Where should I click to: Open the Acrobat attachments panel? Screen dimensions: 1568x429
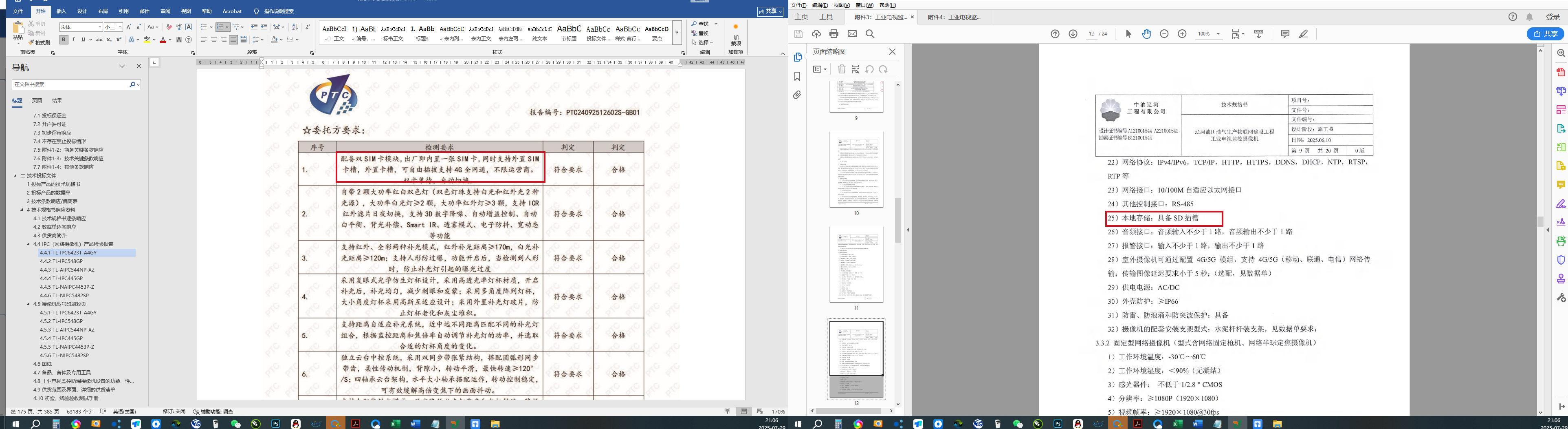point(797,95)
